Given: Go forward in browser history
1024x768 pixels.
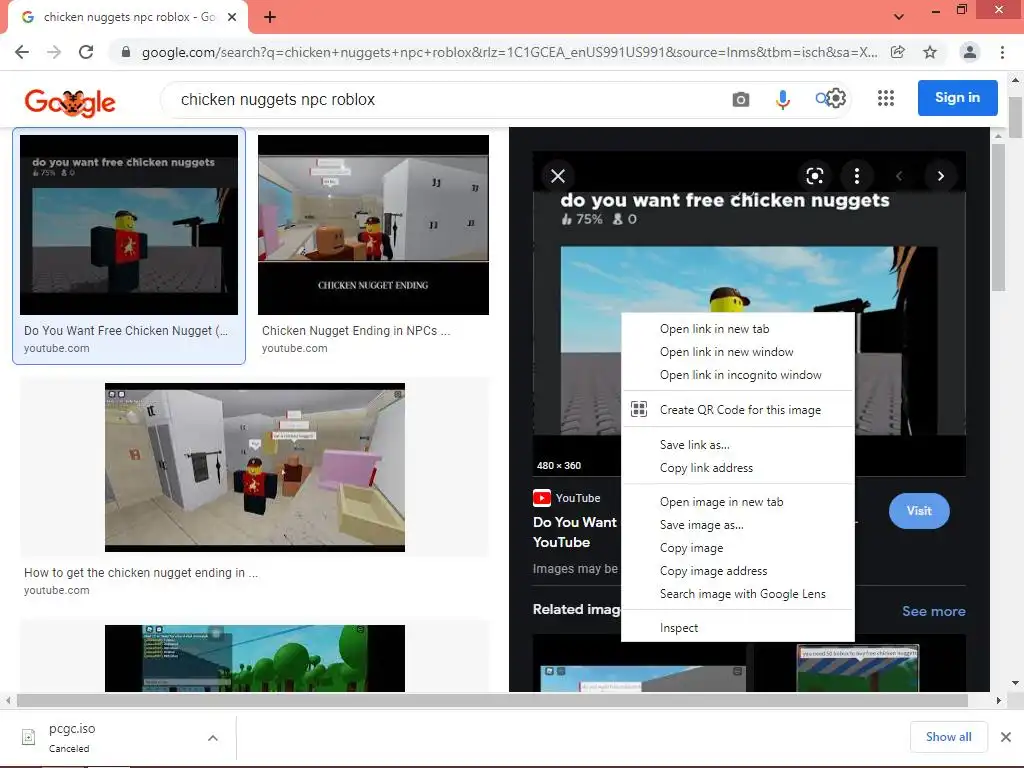Looking at the screenshot, I should coord(54,52).
